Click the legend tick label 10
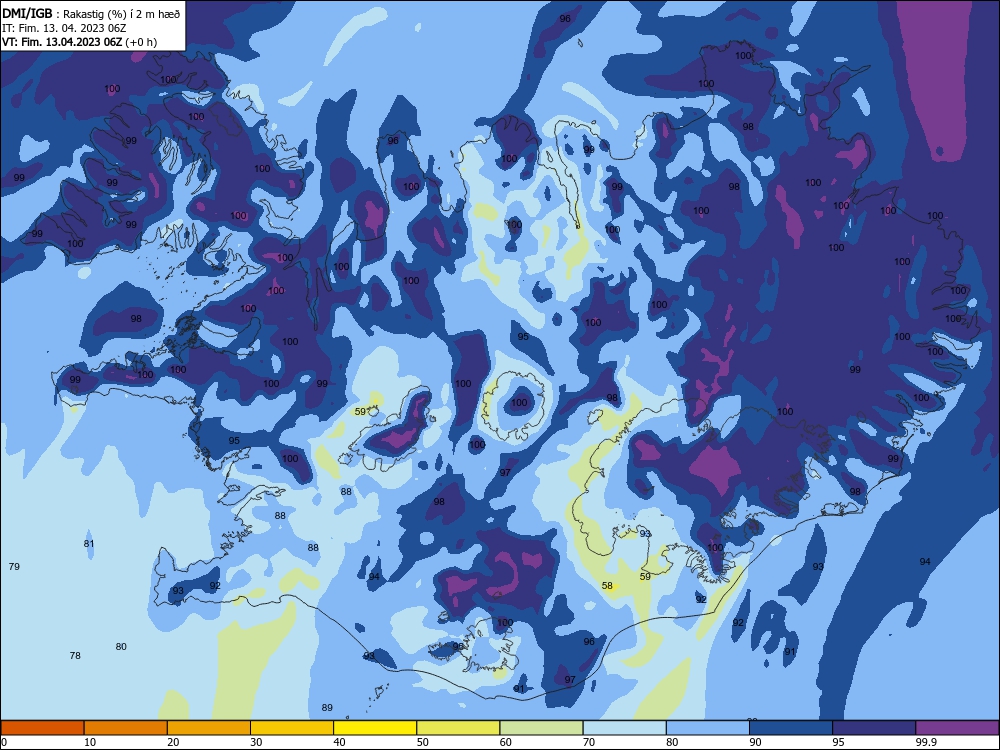The height and width of the screenshot is (750, 1000). [x=90, y=742]
